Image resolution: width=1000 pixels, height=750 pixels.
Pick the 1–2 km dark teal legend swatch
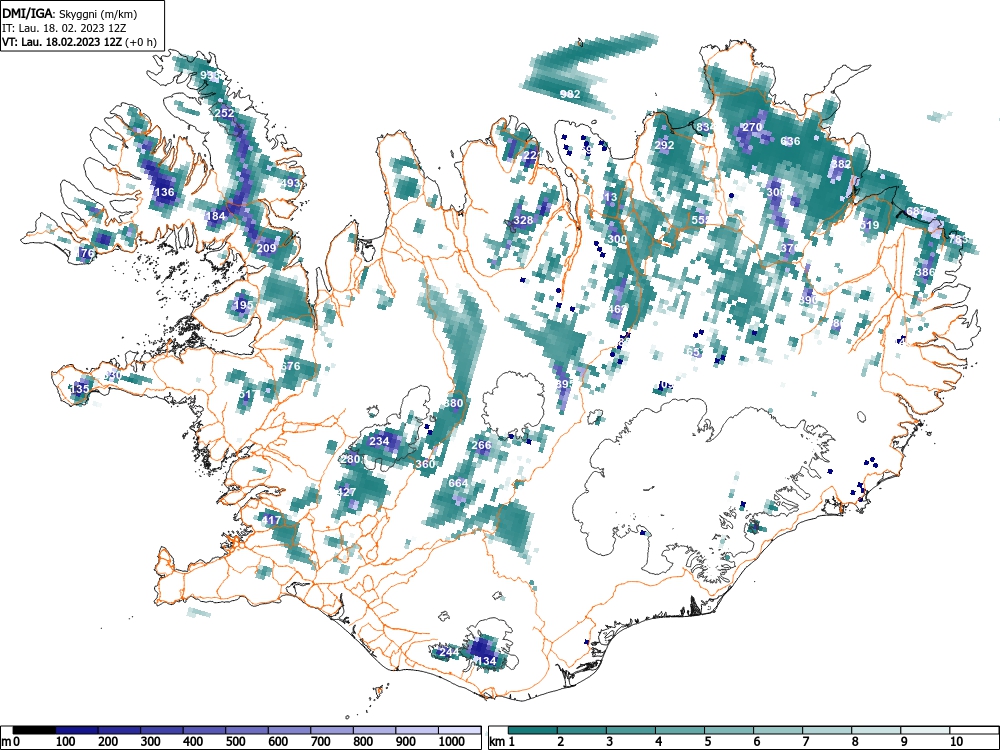tap(533, 730)
